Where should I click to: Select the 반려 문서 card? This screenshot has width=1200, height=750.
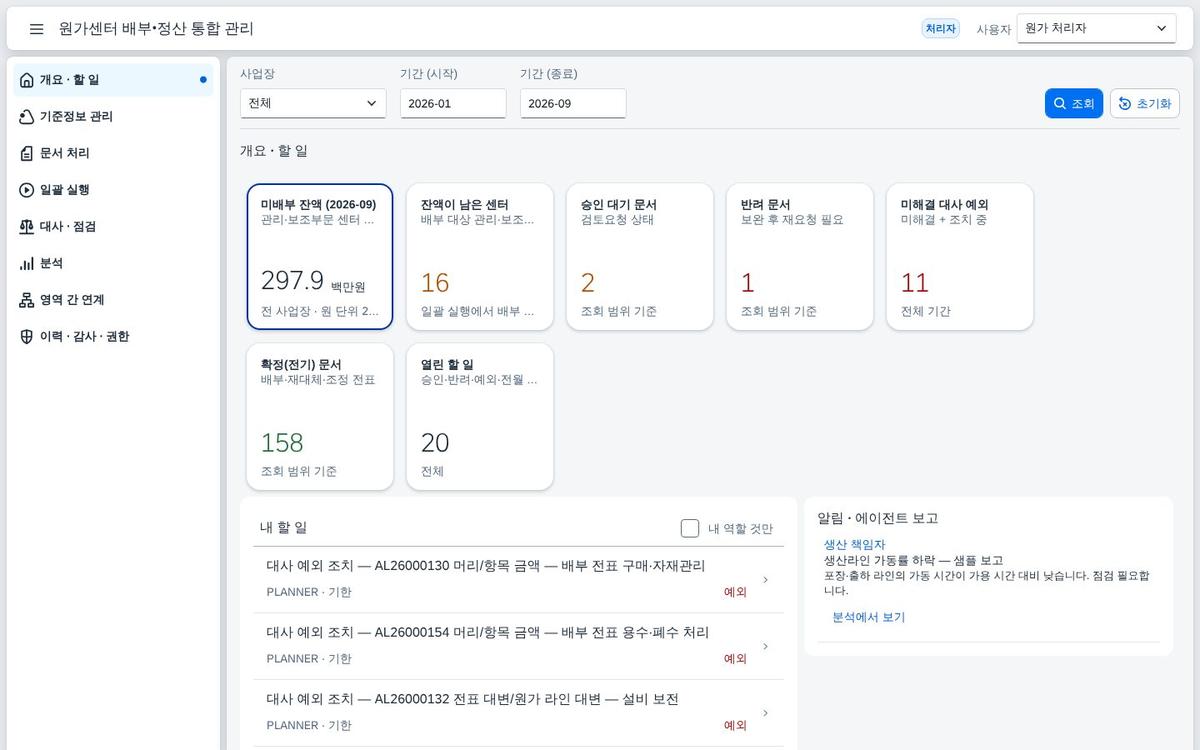(x=800, y=256)
